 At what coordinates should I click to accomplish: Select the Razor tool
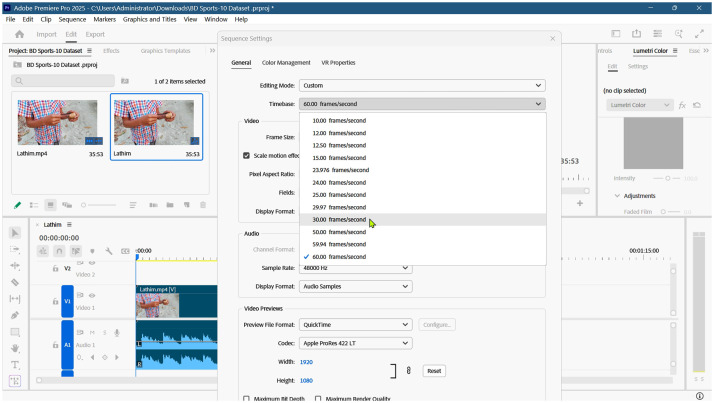tap(15, 282)
